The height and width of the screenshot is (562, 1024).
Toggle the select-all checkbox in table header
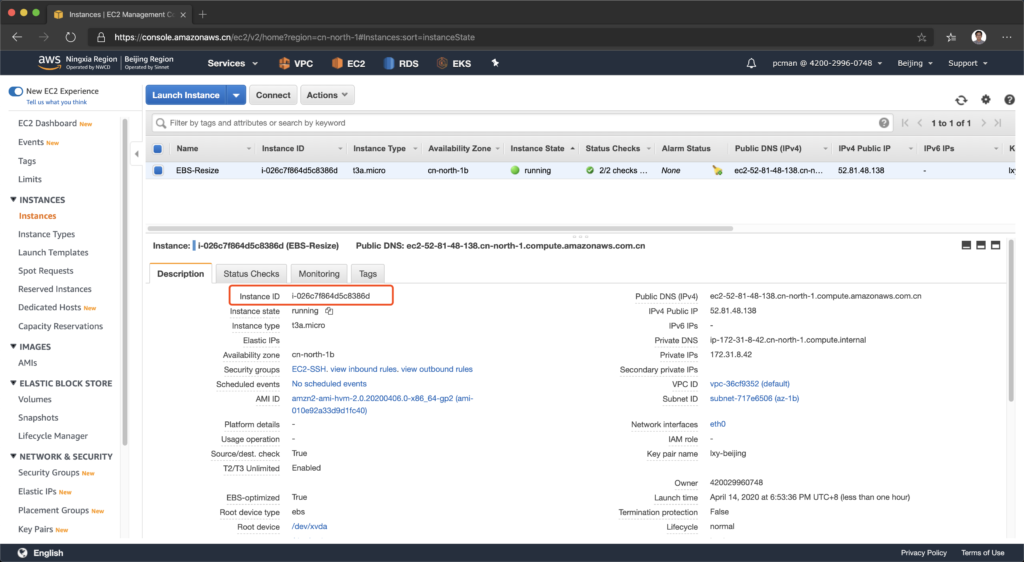tap(158, 149)
